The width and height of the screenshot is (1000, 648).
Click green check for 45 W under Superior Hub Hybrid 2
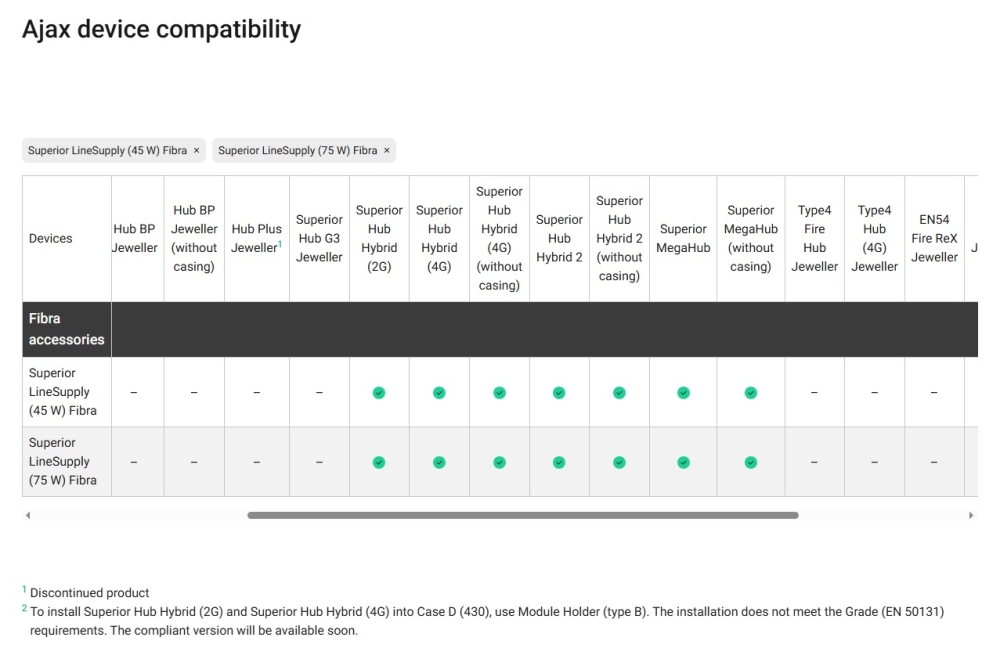pyautogui.click(x=559, y=393)
